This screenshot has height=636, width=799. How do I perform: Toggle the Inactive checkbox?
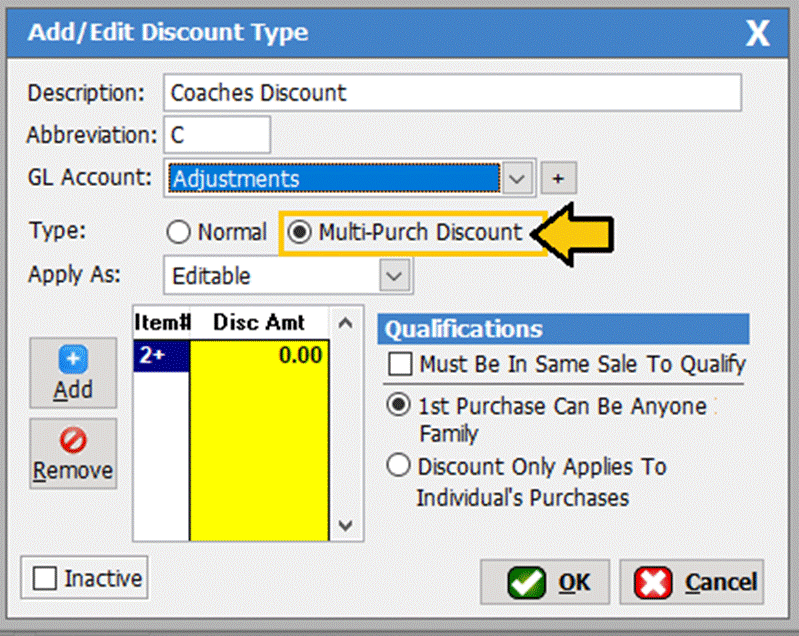44,579
